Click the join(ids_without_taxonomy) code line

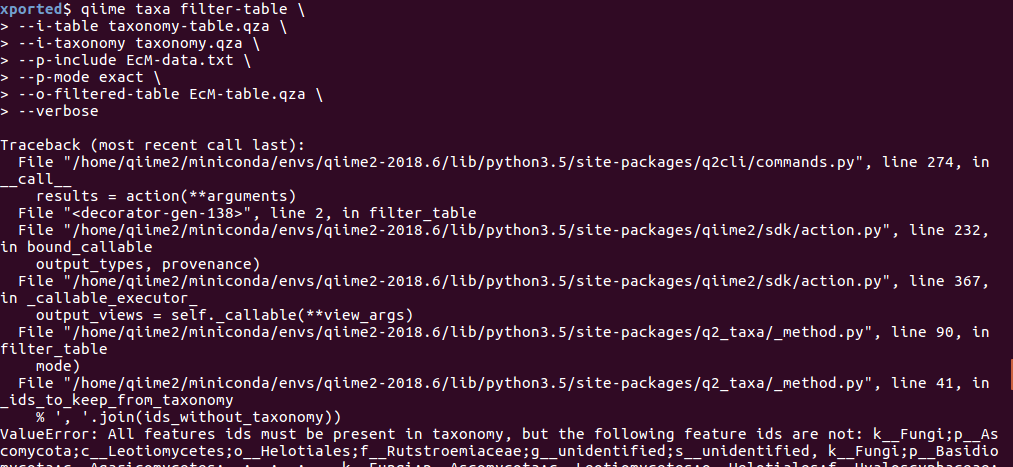click(x=188, y=417)
